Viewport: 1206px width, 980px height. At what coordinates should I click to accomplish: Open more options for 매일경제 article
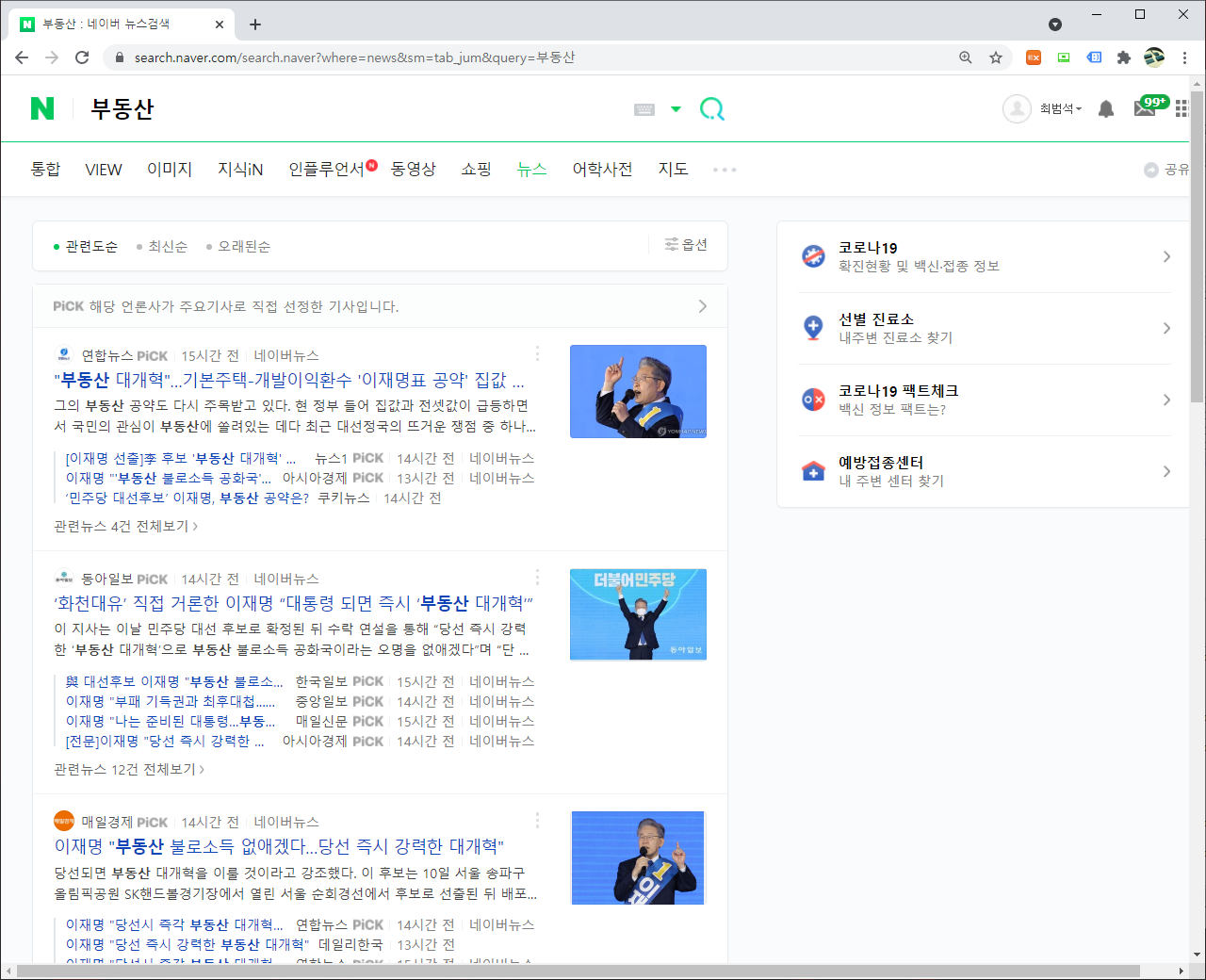point(537,820)
